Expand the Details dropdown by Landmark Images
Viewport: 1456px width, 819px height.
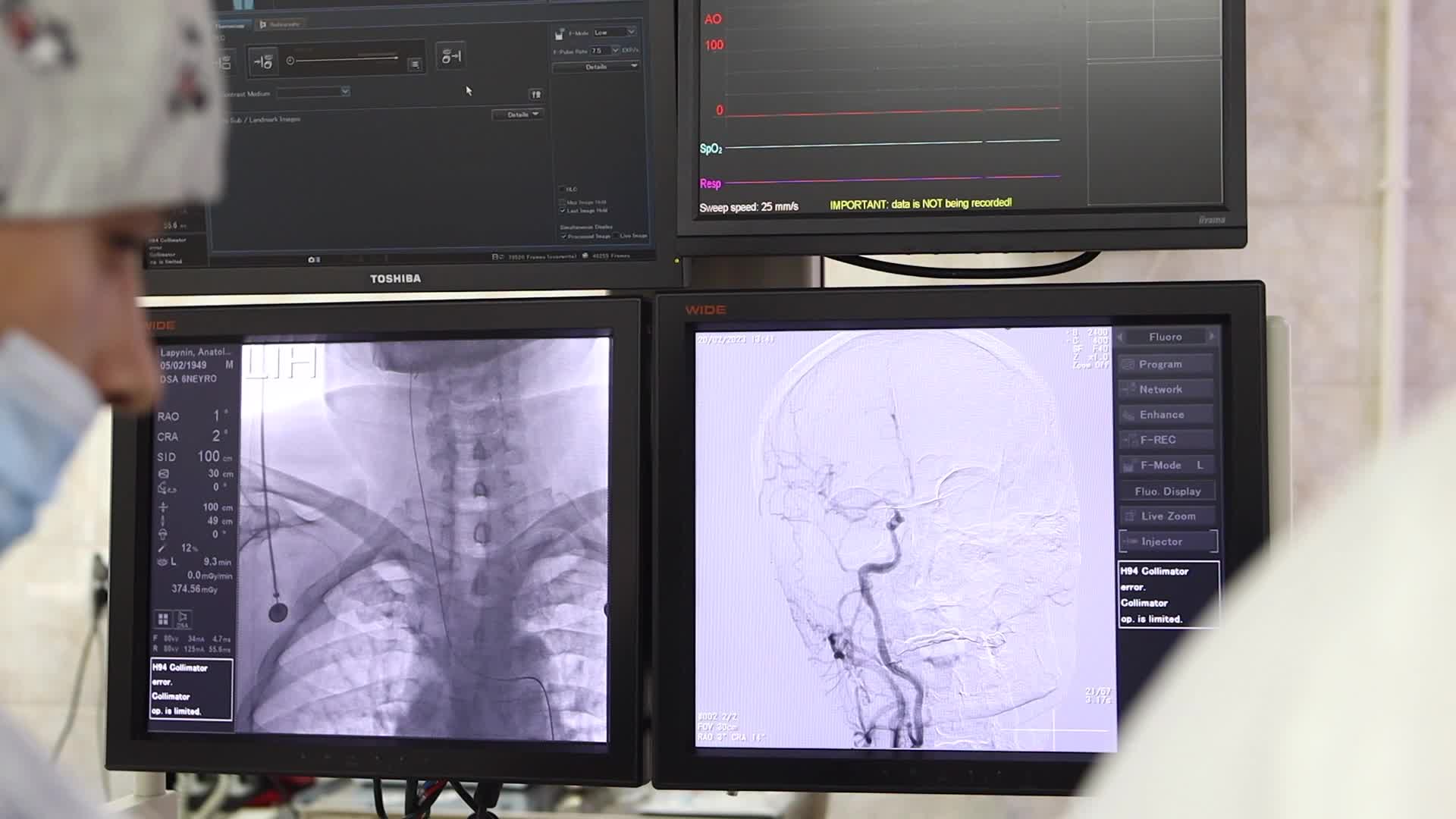(x=517, y=115)
